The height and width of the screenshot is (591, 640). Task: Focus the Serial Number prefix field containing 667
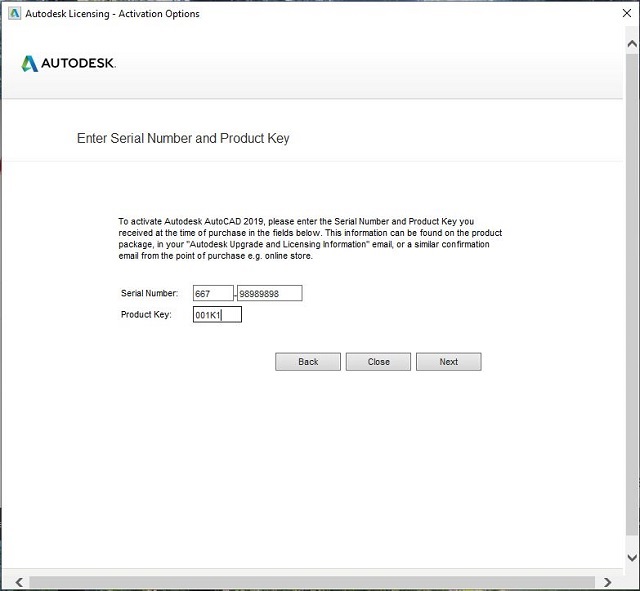click(212, 293)
